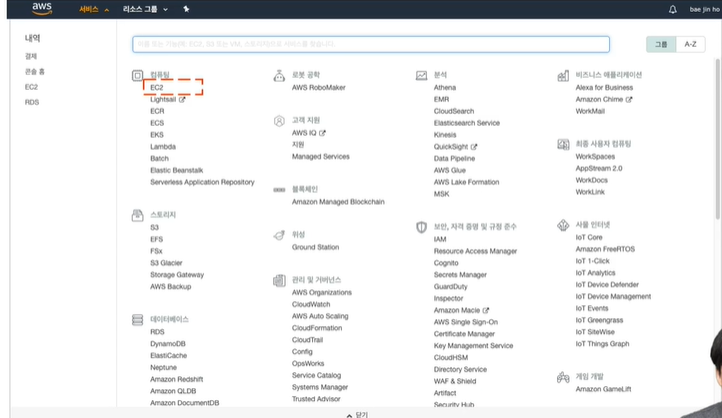
Task: Click the pin shortcut icon in top bar
Action: click(x=186, y=9)
